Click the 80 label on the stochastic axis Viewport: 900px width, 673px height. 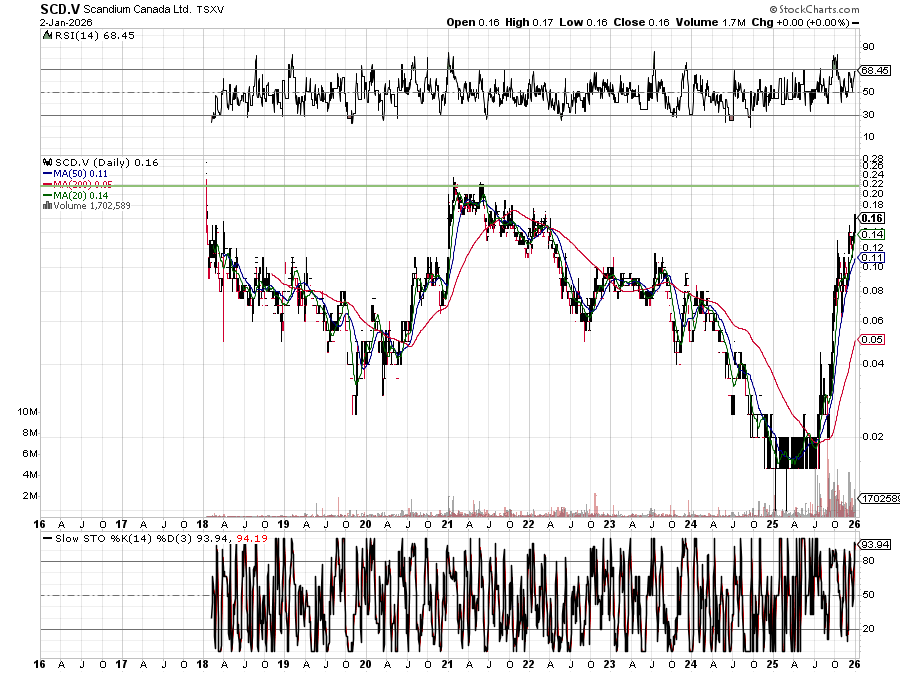point(868,561)
